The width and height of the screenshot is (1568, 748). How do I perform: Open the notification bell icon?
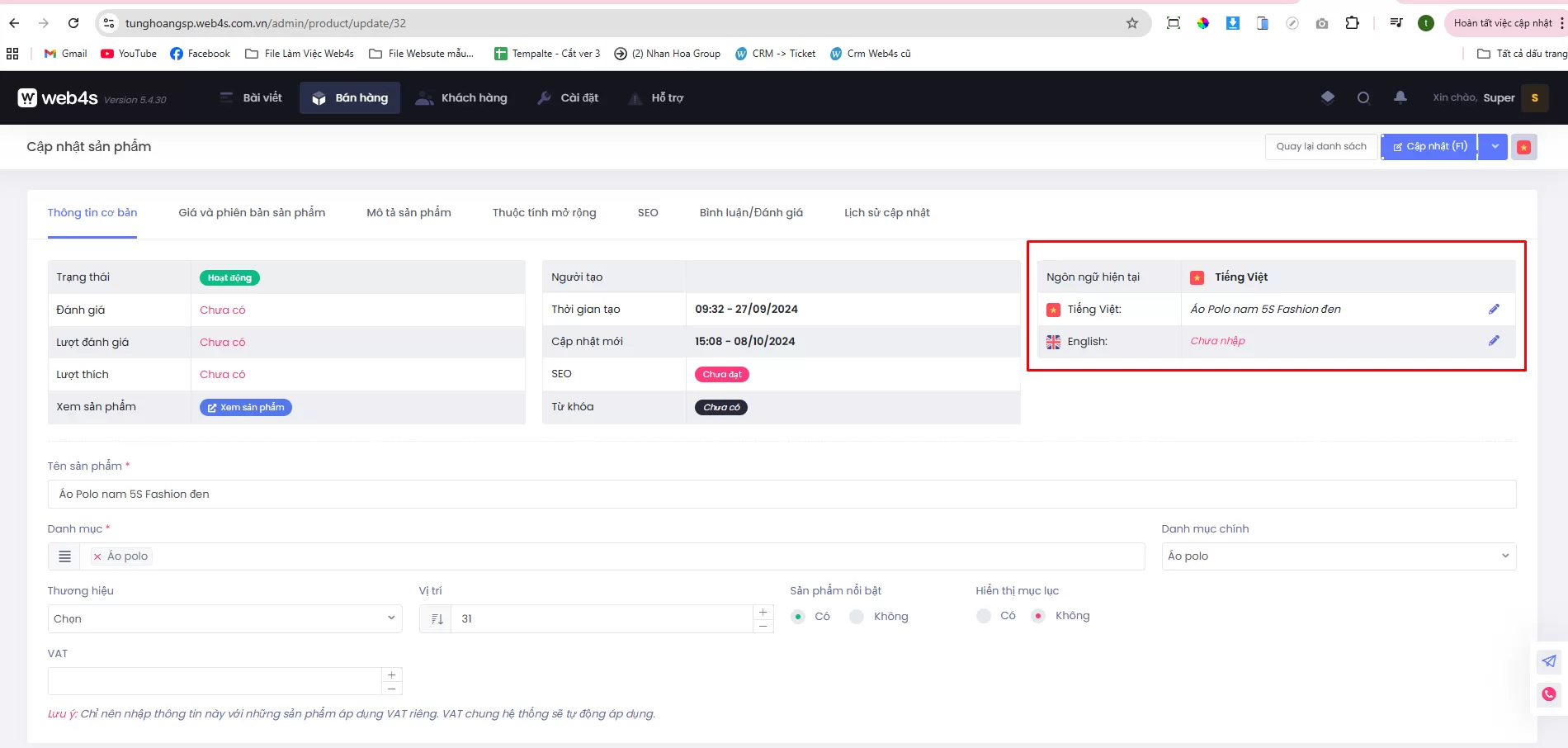pyautogui.click(x=1400, y=97)
